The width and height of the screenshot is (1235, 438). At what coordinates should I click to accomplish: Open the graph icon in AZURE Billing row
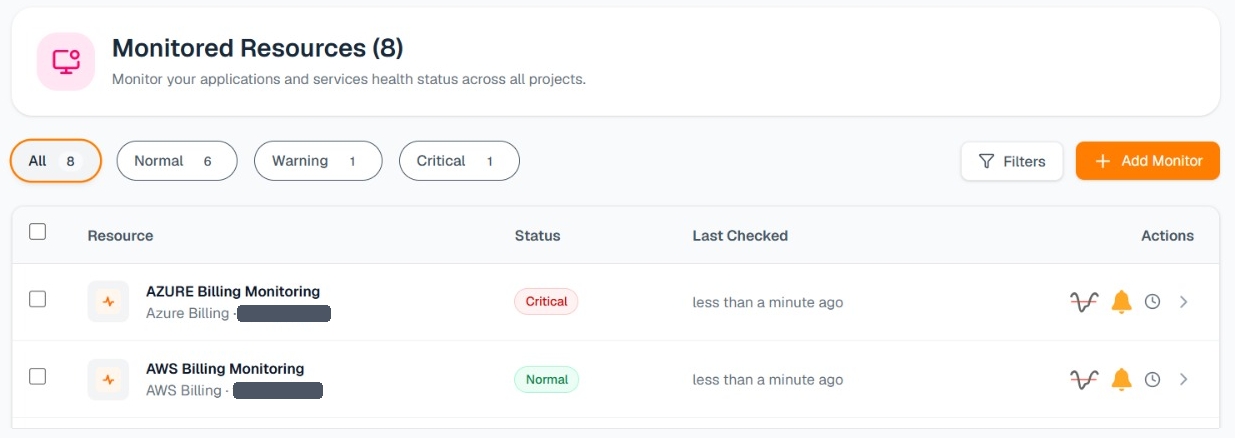point(1084,301)
